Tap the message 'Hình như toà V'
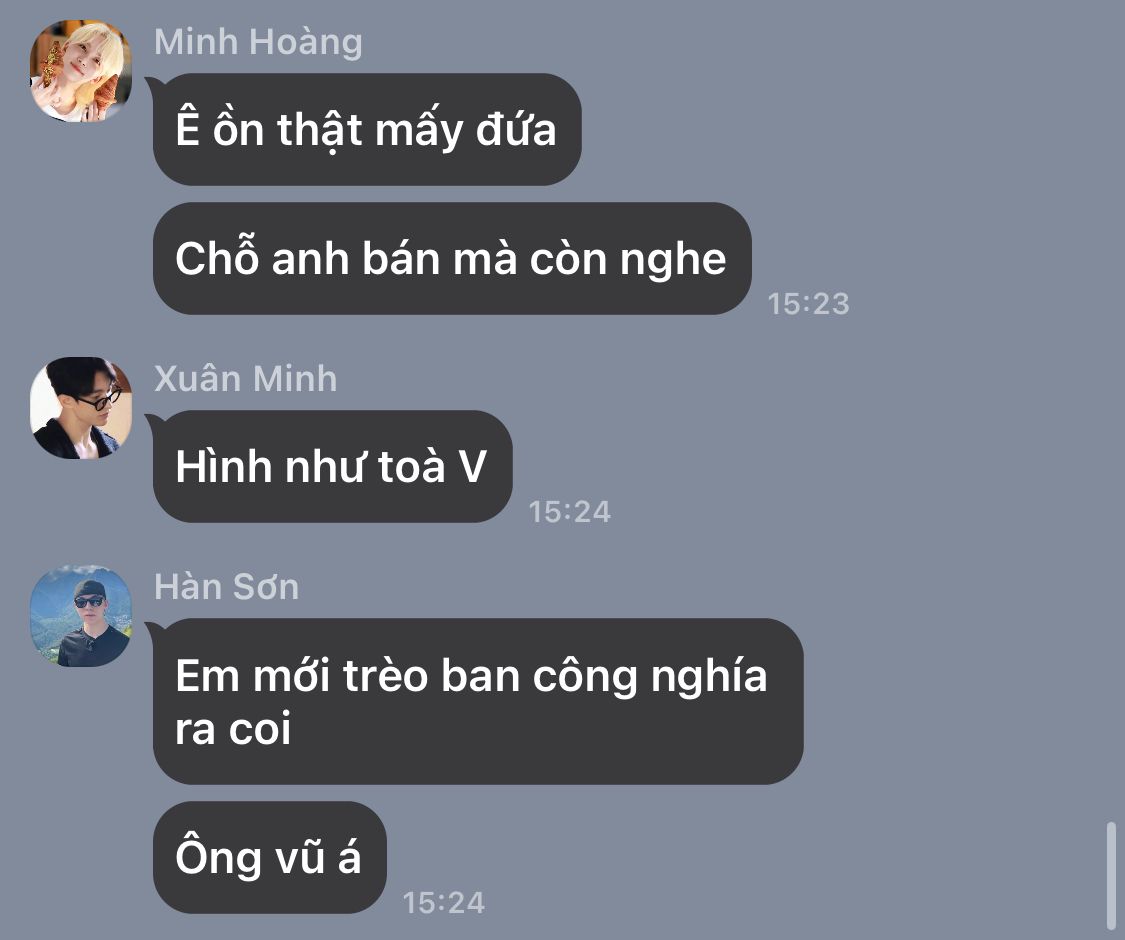 click(x=332, y=466)
